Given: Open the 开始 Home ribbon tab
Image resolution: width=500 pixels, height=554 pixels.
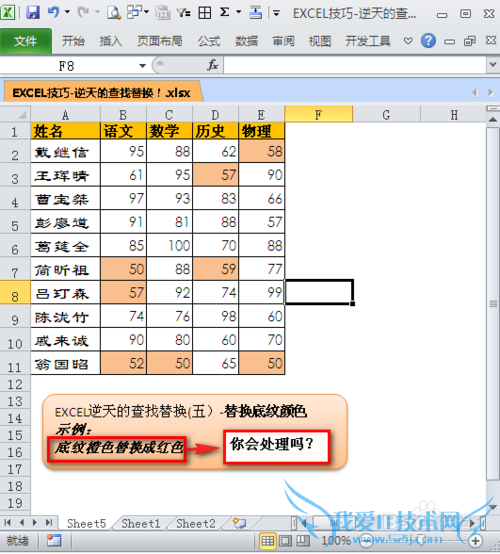Looking at the screenshot, I should pos(73,41).
